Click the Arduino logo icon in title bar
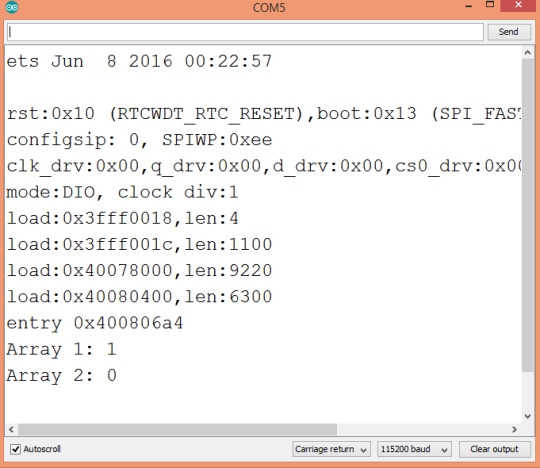540x468 pixels. [x=12, y=7]
